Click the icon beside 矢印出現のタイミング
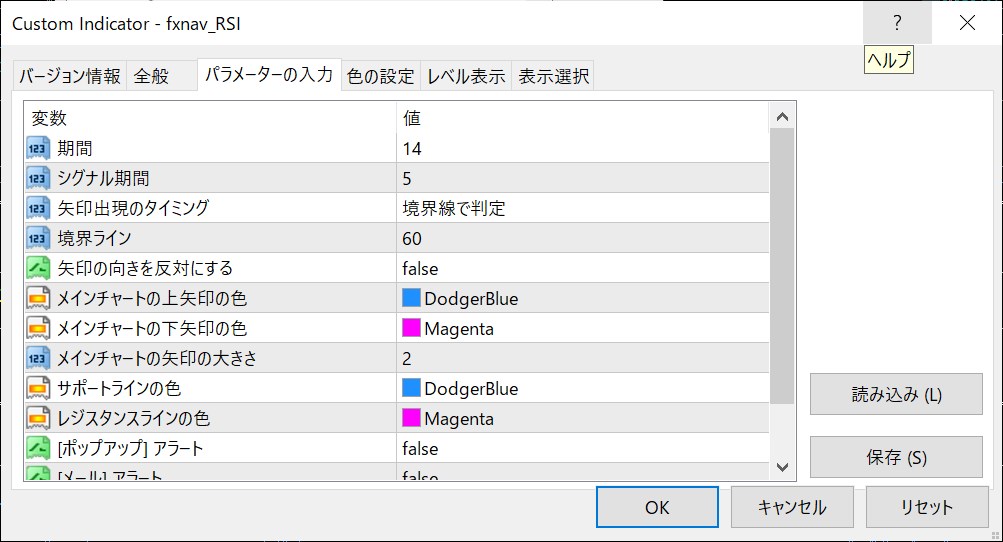Screen dimensions: 1003x542 tap(38, 208)
